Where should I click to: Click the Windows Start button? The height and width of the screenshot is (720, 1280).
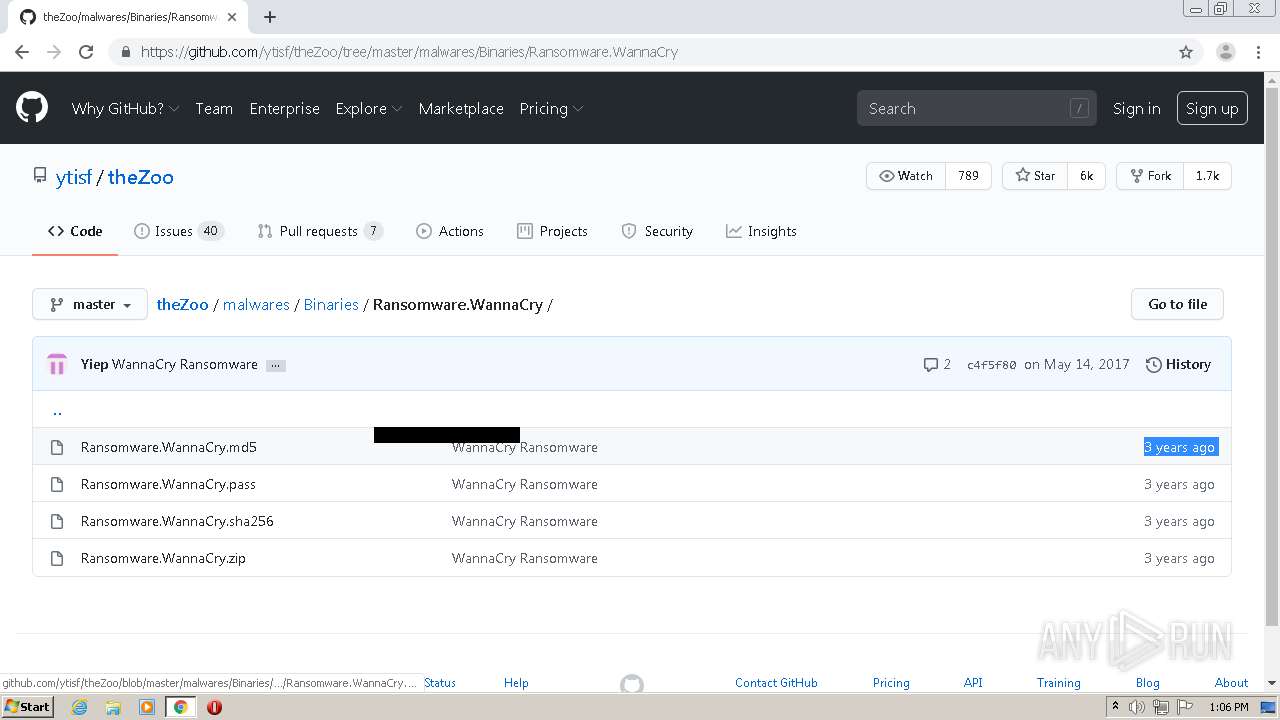click(x=27, y=707)
